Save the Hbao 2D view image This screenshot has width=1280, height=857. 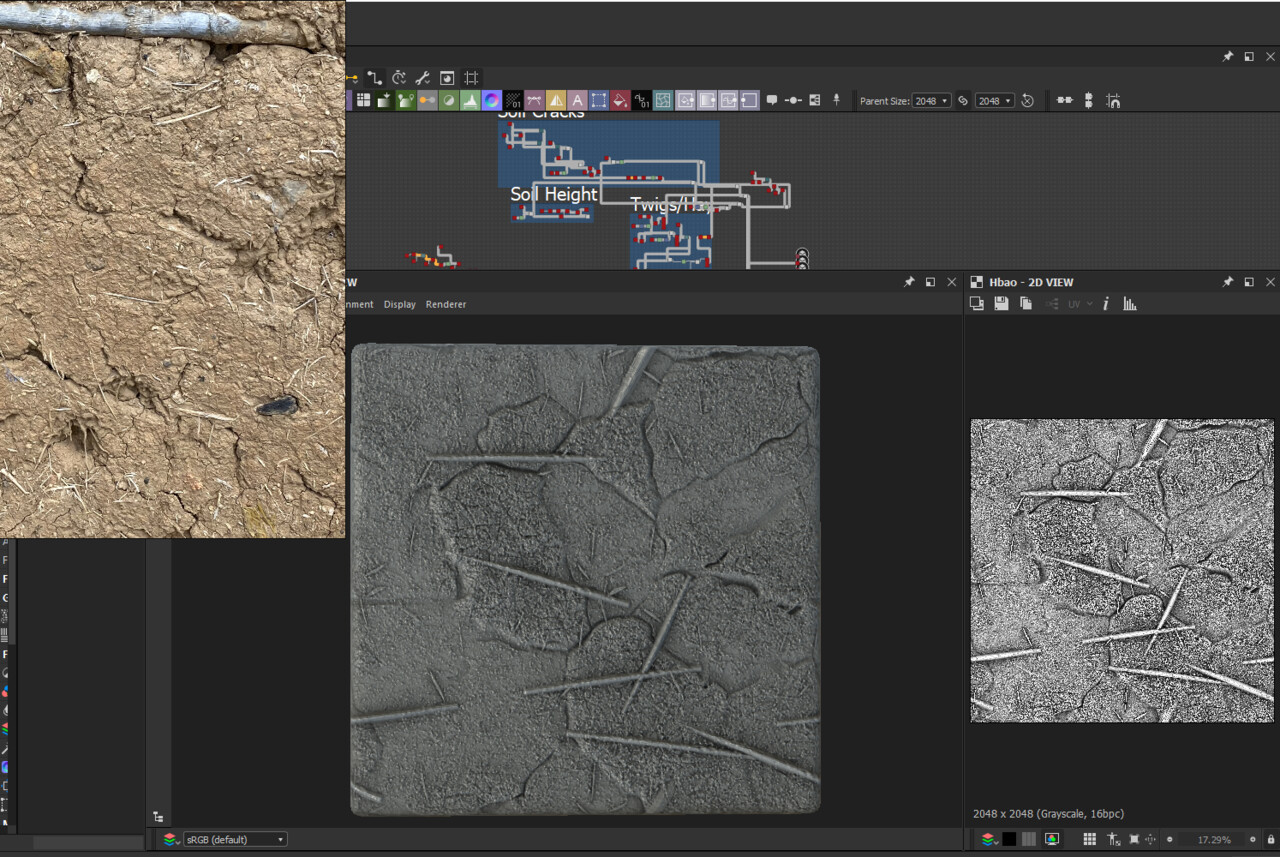pyautogui.click(x=1001, y=304)
